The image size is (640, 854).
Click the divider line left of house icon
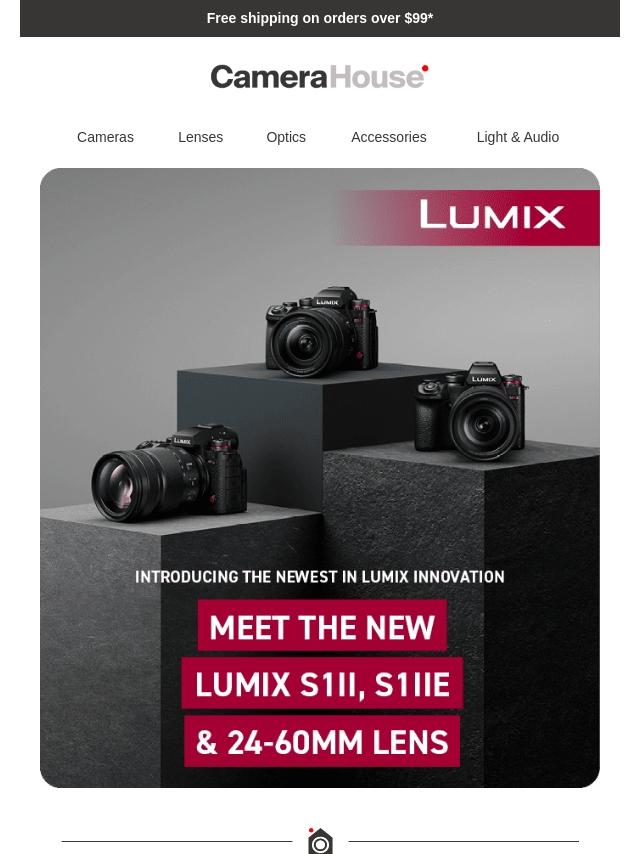[x=177, y=841]
